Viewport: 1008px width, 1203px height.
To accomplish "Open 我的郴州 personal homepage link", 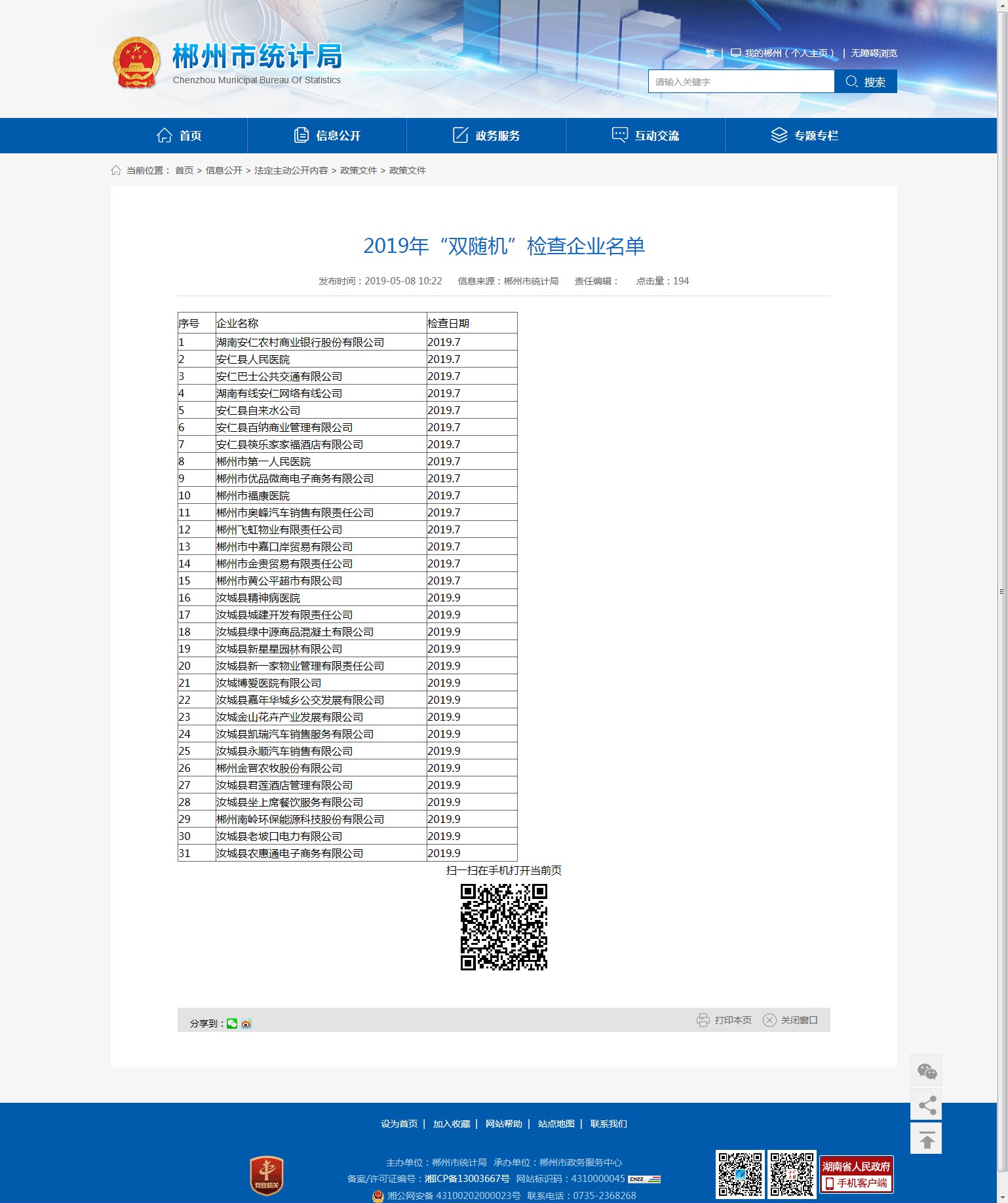I will click(783, 53).
